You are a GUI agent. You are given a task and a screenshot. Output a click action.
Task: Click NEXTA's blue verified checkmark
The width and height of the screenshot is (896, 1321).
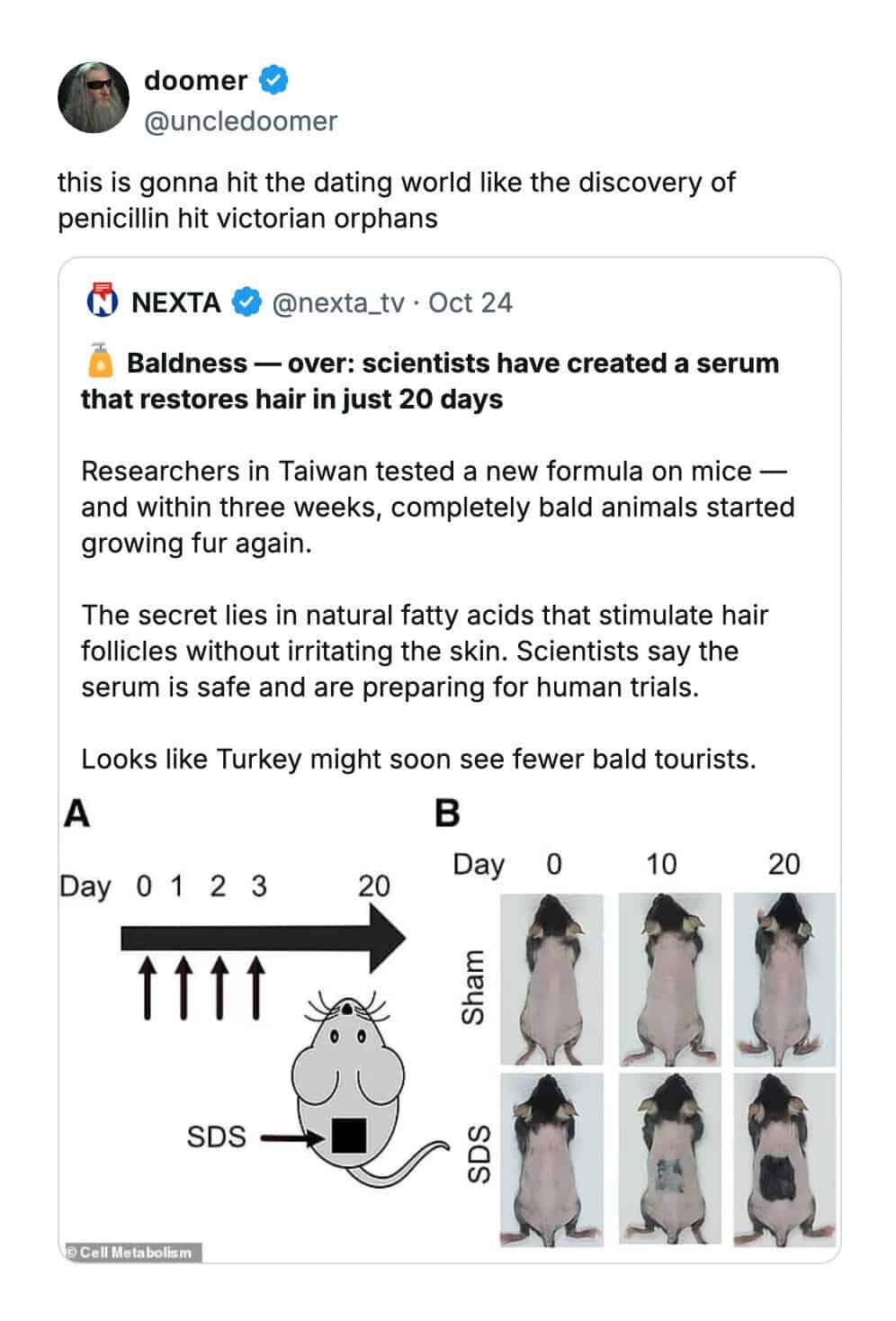point(246,302)
